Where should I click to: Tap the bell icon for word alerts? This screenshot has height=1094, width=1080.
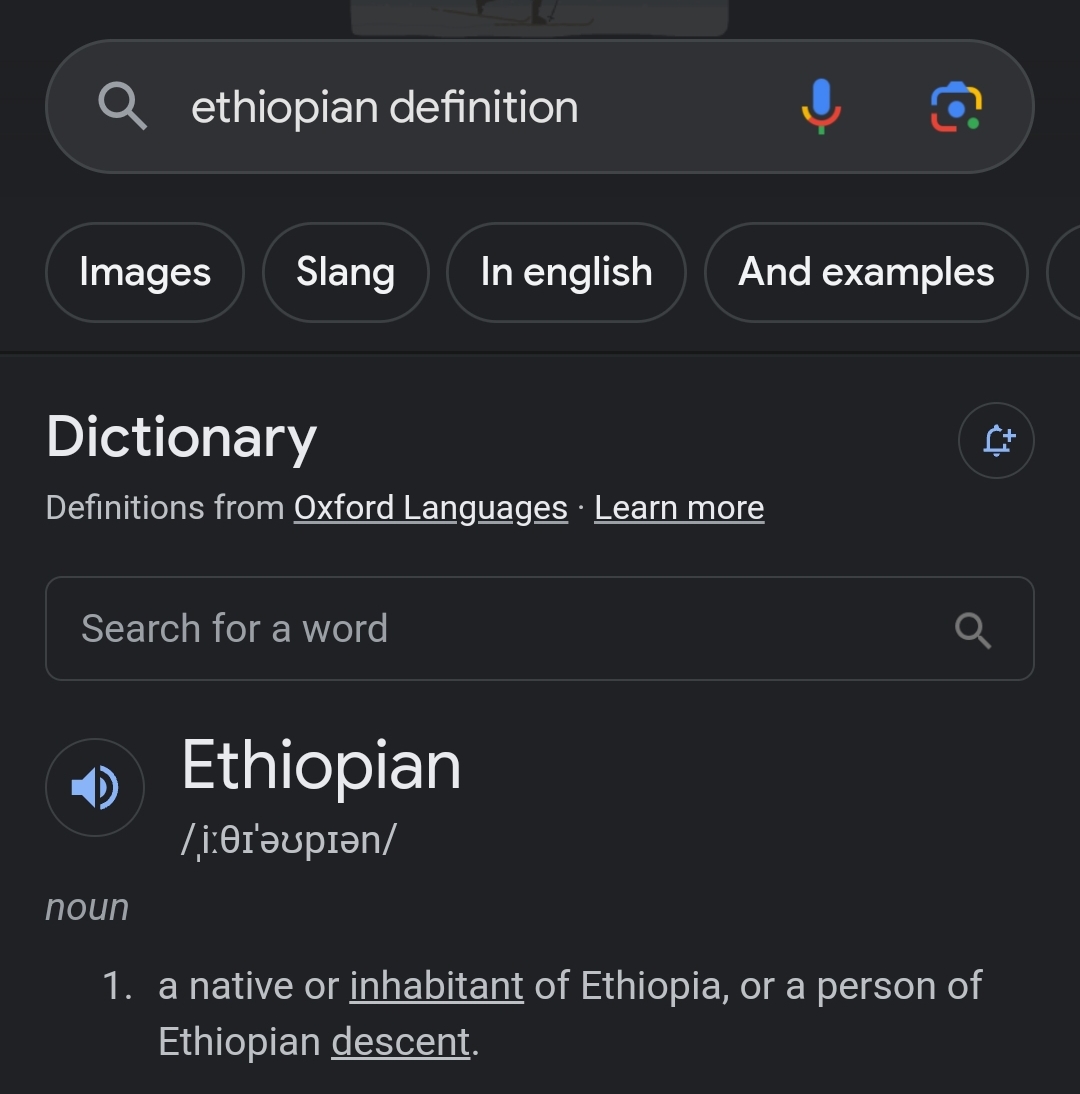pyautogui.click(x=996, y=440)
